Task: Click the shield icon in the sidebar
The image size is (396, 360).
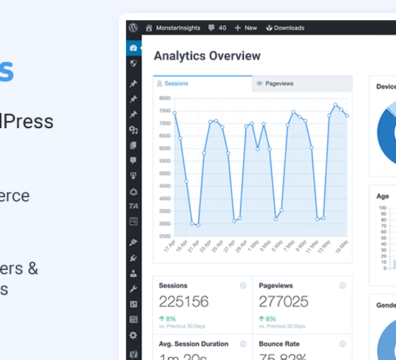Action: coord(133,63)
